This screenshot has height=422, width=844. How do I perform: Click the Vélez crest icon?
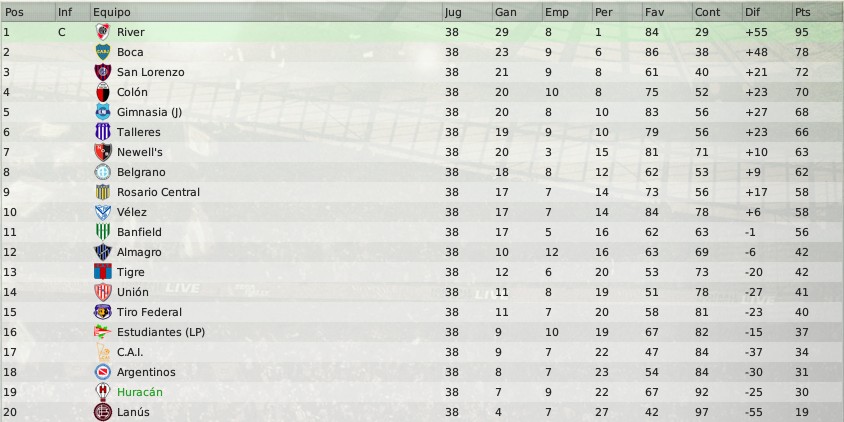point(102,212)
